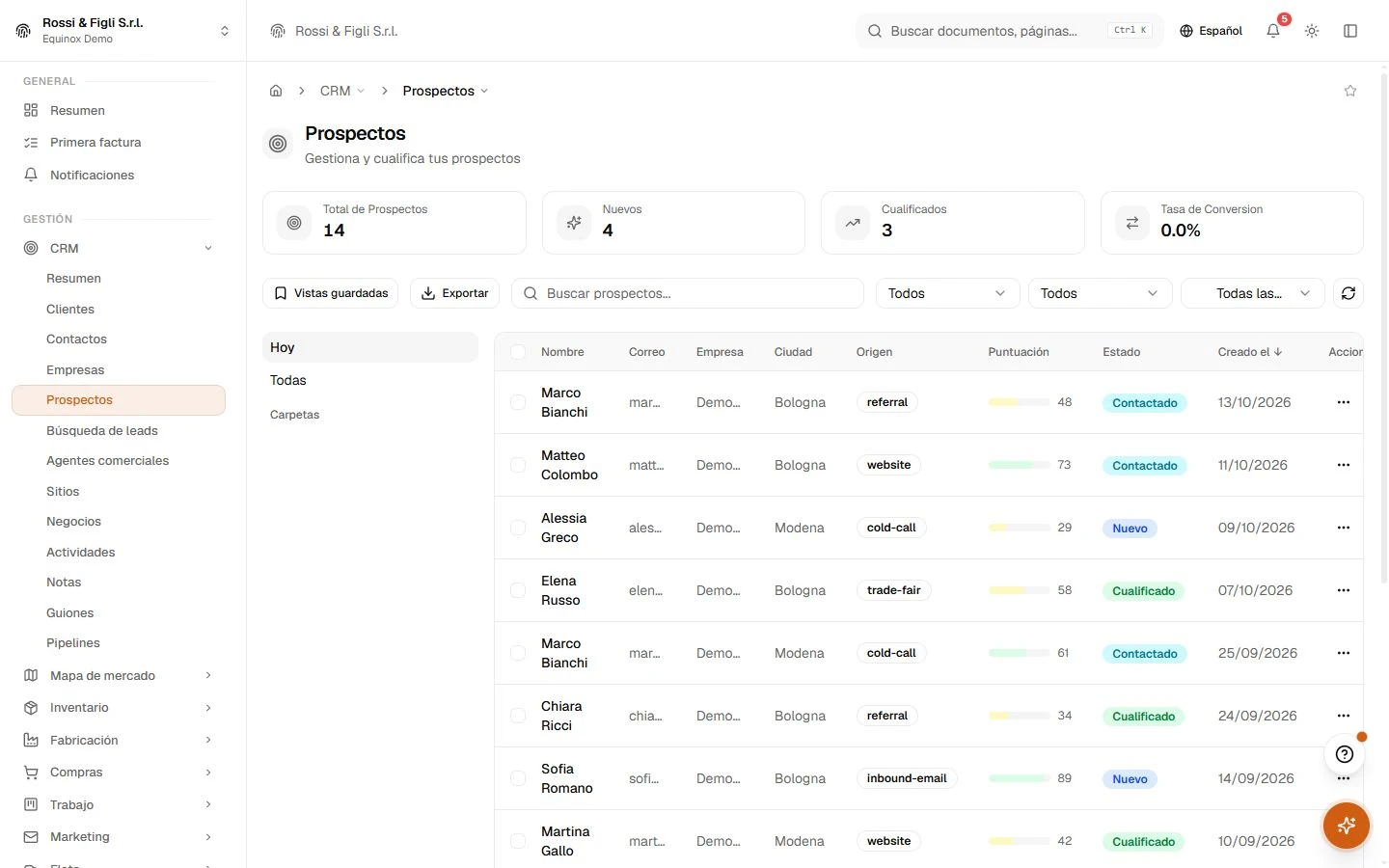Image resolution: width=1389 pixels, height=868 pixels.
Task: Sort by Creado el column header
Action: pyautogui.click(x=1250, y=352)
